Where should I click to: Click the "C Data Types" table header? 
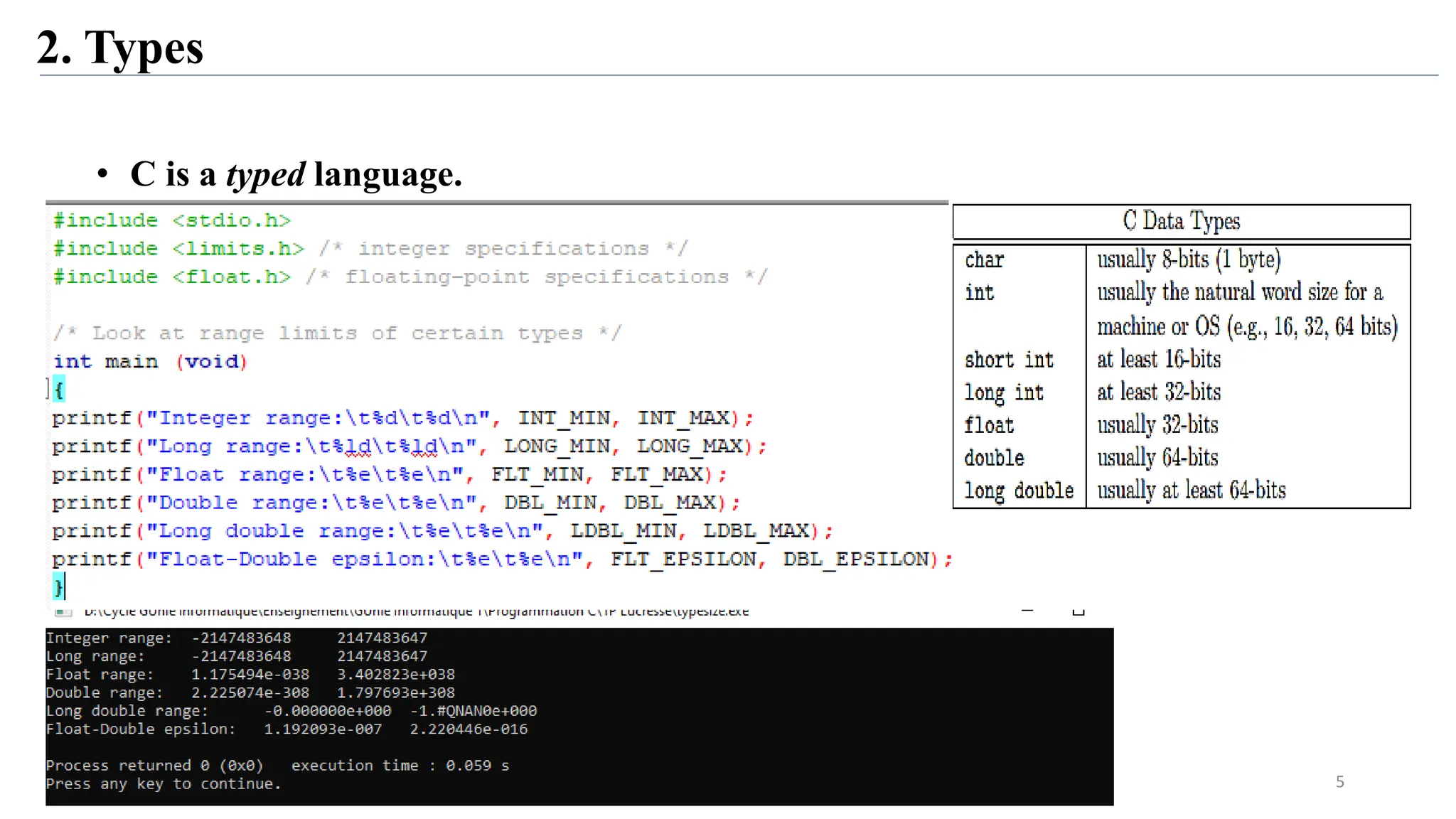click(1182, 221)
